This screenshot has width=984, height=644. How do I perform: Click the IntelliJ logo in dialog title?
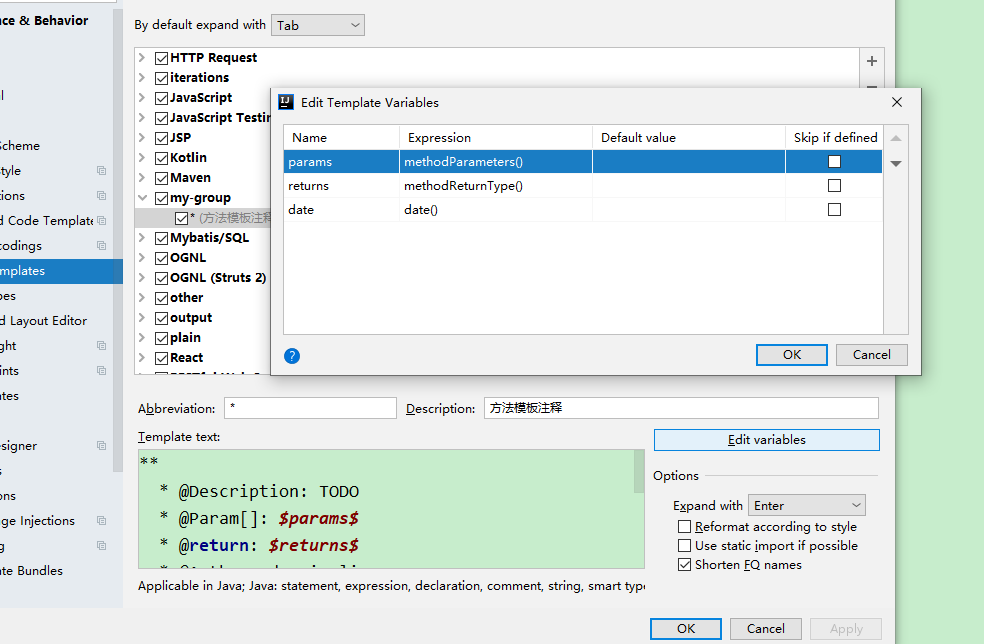click(x=286, y=102)
